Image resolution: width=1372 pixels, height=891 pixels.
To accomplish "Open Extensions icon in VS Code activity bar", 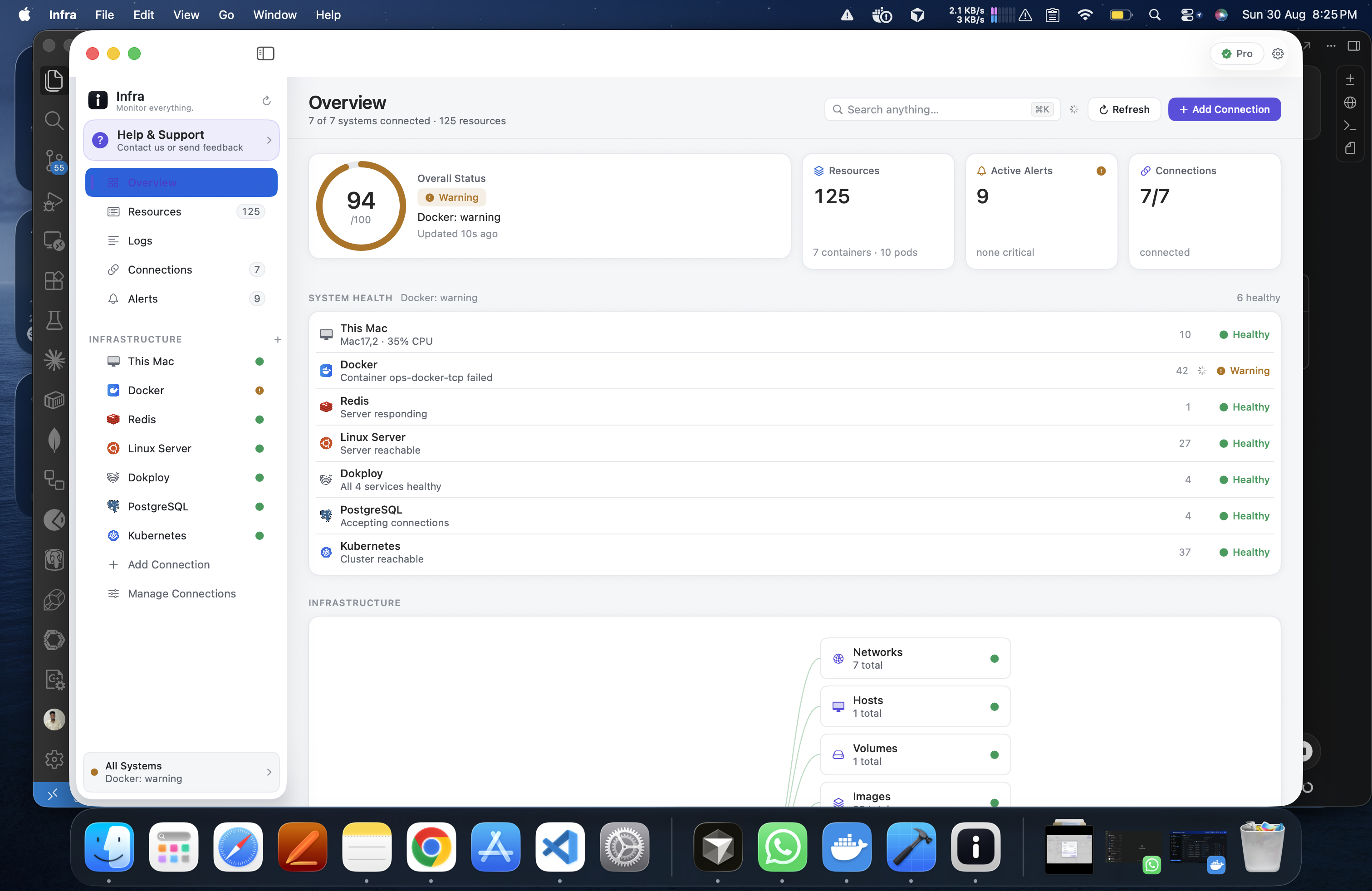I will [x=54, y=281].
